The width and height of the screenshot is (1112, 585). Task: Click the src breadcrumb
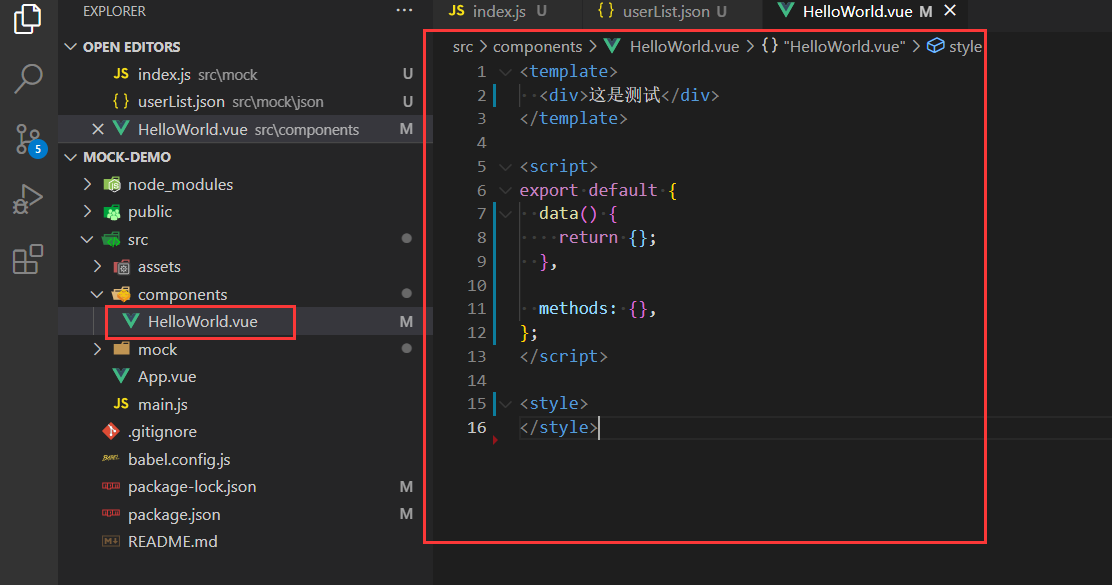pyautogui.click(x=462, y=47)
